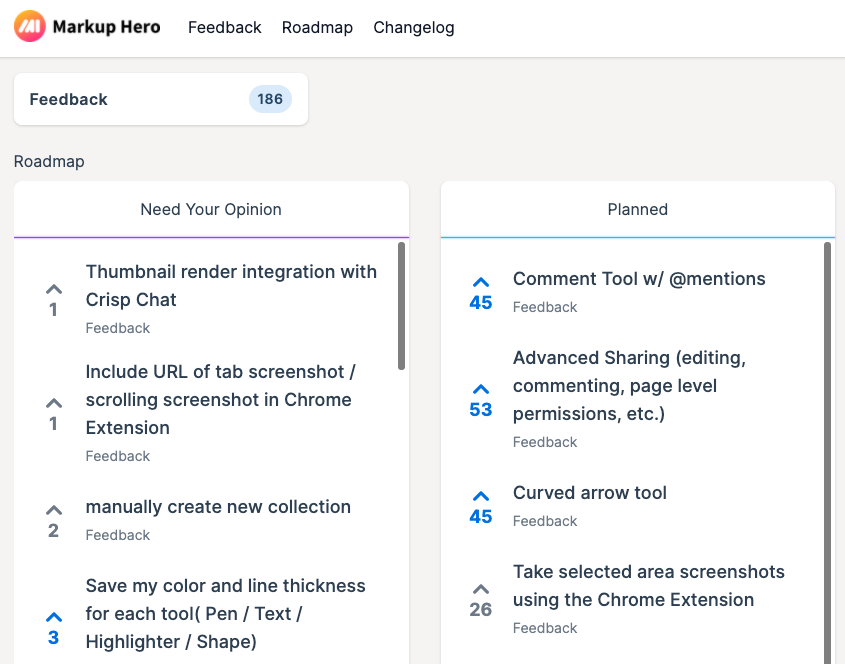Open the Feedback board card with 186 posts
The height and width of the screenshot is (664, 845).
point(161,99)
